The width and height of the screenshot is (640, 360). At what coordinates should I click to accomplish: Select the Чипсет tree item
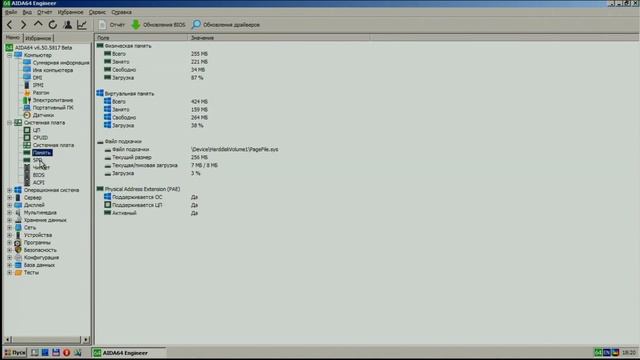coord(41,167)
